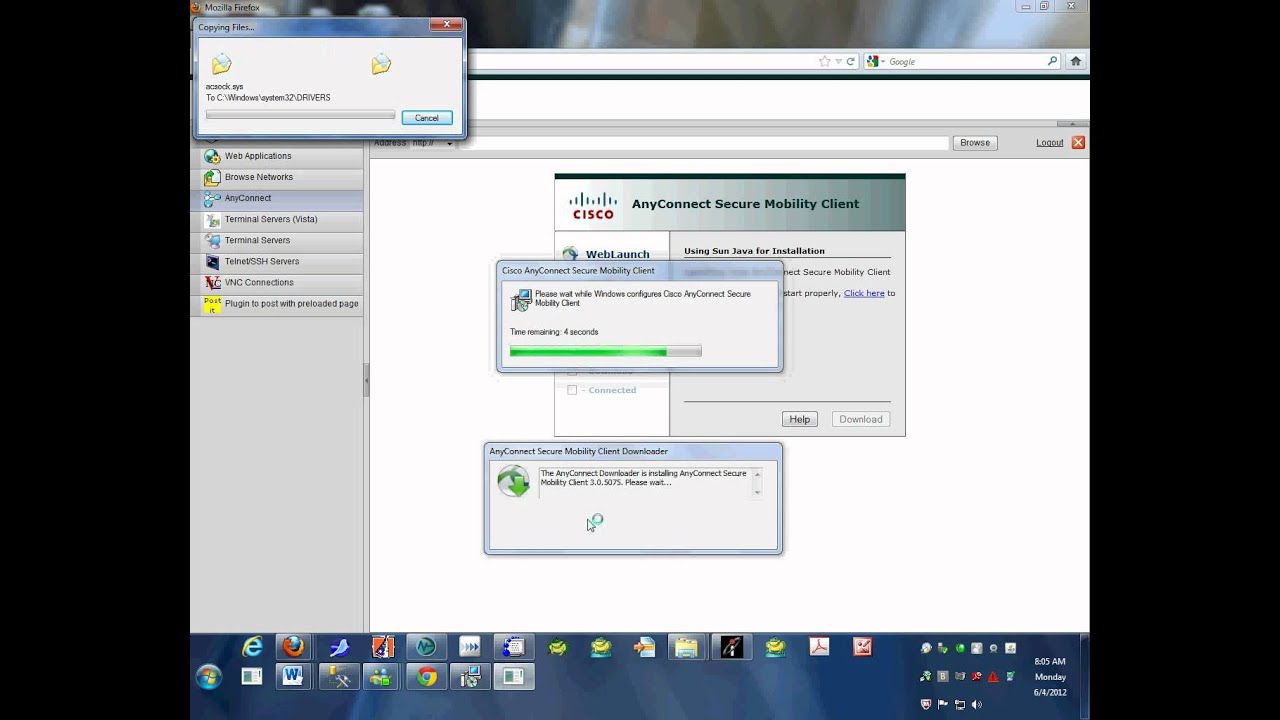Click the 'acsock.sys' filename text
This screenshot has width=1280, height=720.
point(225,87)
